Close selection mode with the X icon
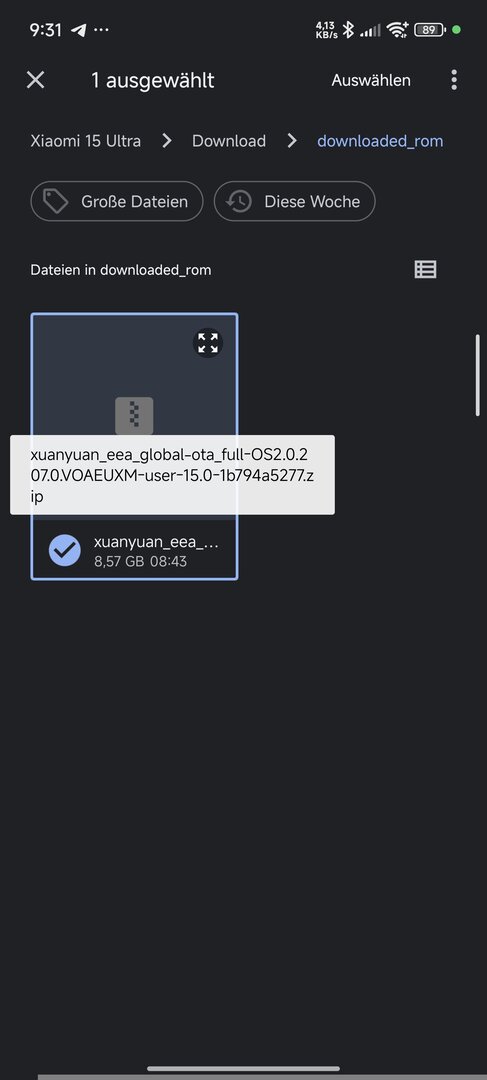The image size is (487, 1080). click(35, 80)
